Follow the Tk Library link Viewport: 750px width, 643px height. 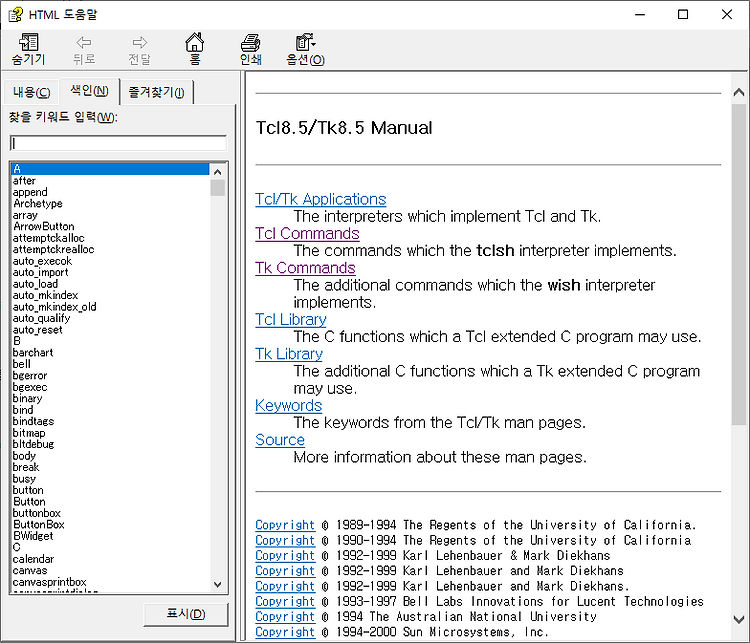point(289,354)
